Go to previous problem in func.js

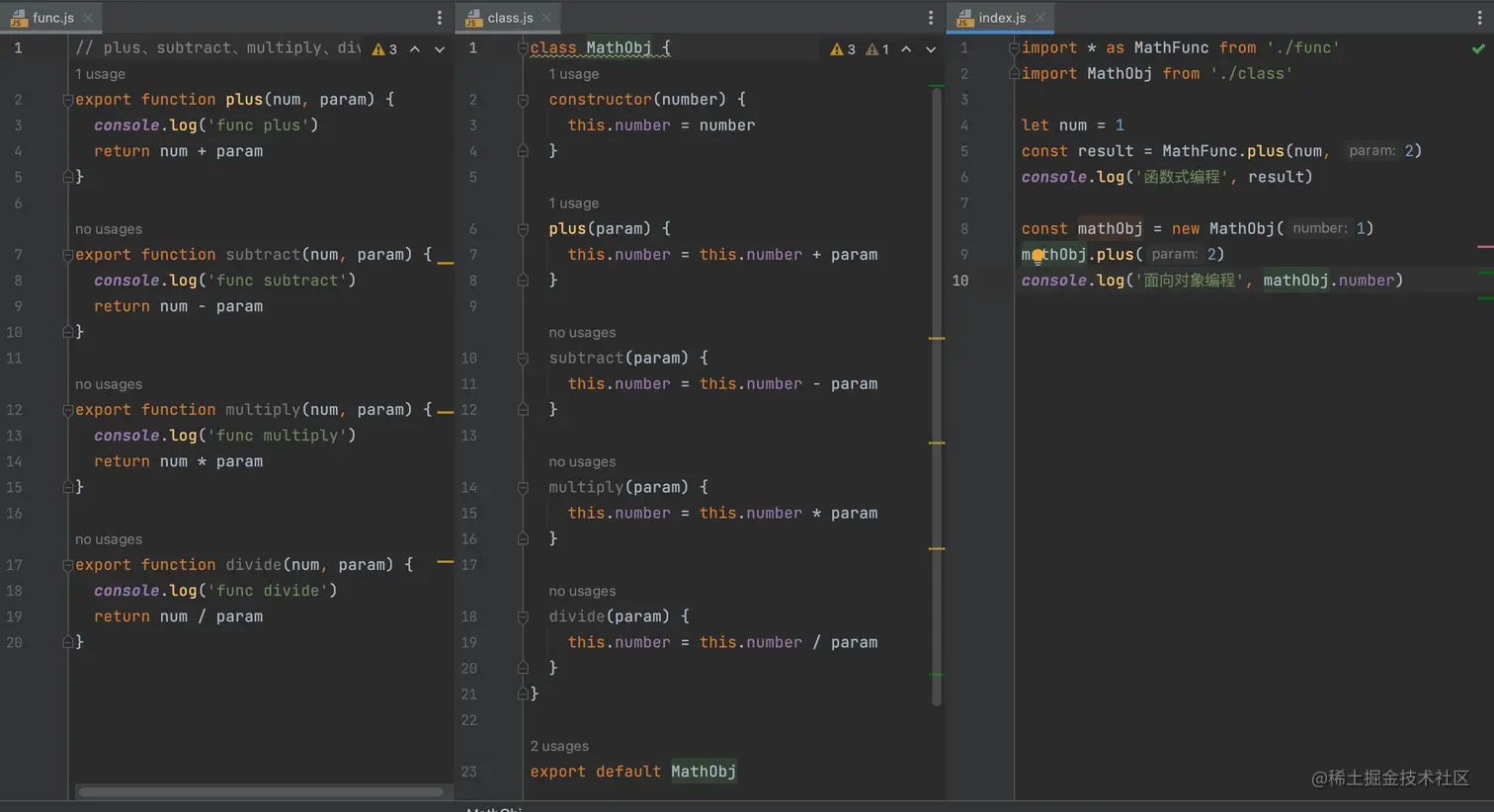(x=415, y=49)
